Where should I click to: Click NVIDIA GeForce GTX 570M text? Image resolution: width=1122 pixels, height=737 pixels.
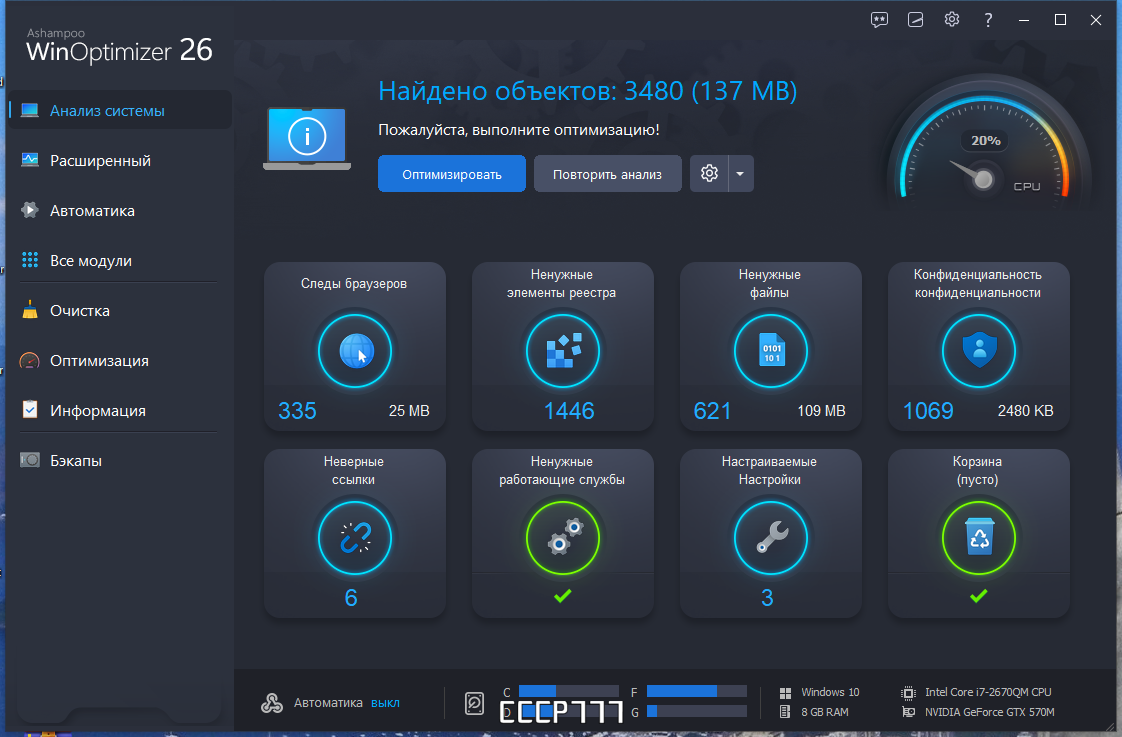(x=990, y=712)
